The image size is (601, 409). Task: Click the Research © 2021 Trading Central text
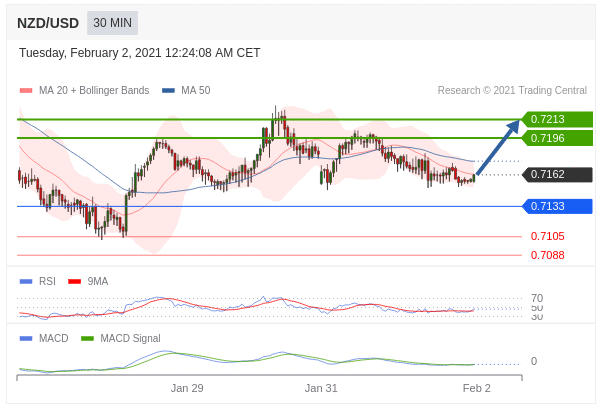click(512, 90)
